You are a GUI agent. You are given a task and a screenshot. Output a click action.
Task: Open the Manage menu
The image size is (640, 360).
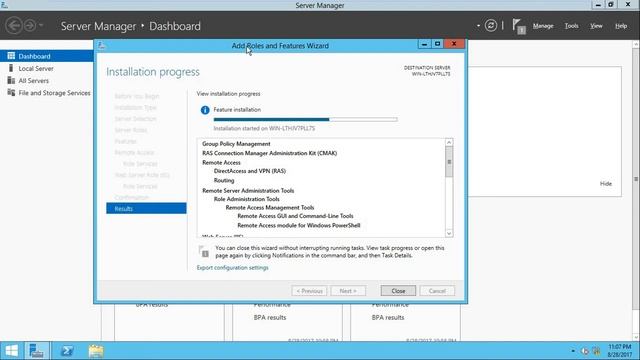[x=543, y=26]
